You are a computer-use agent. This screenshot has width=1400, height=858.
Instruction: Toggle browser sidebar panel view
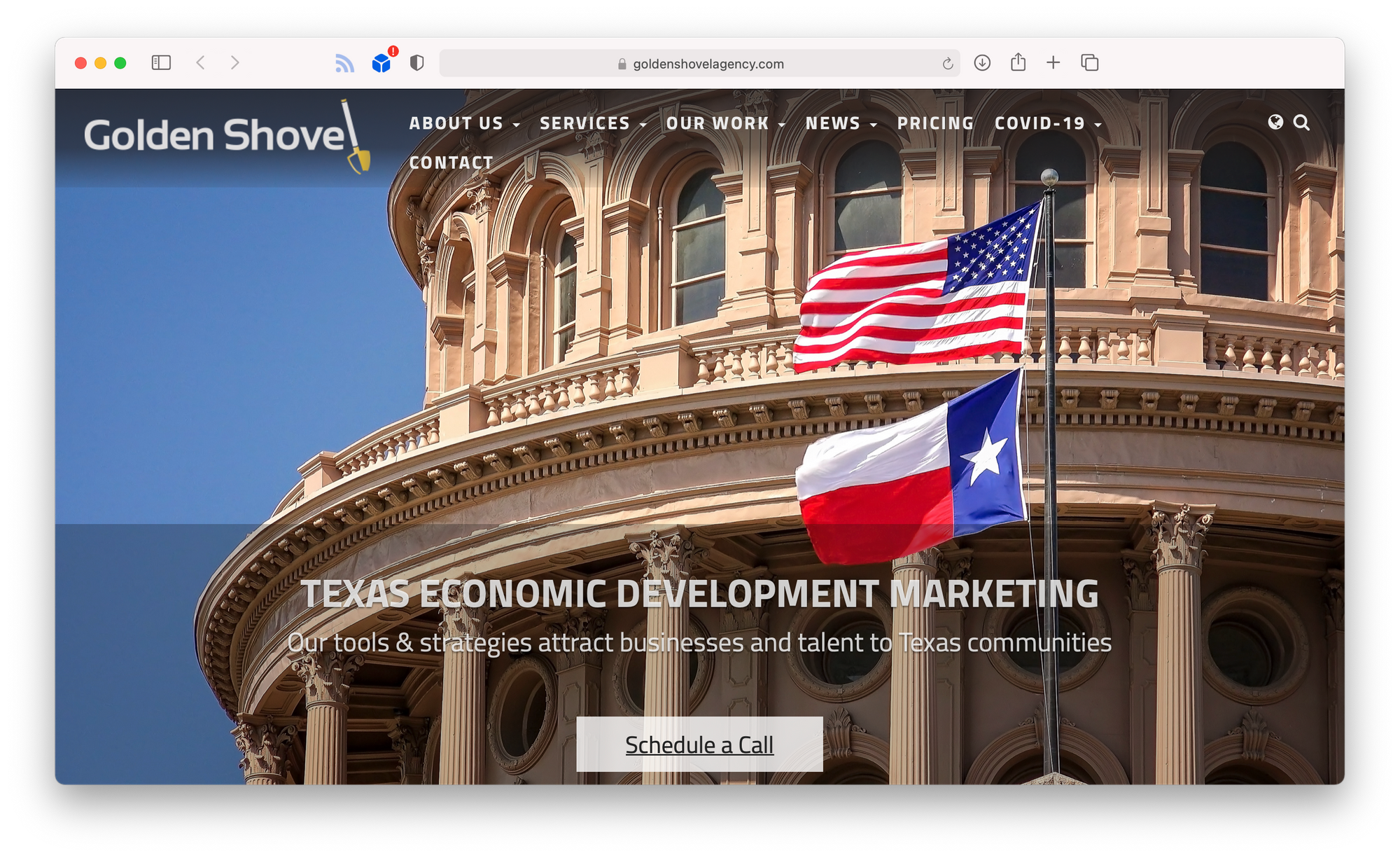click(x=160, y=64)
